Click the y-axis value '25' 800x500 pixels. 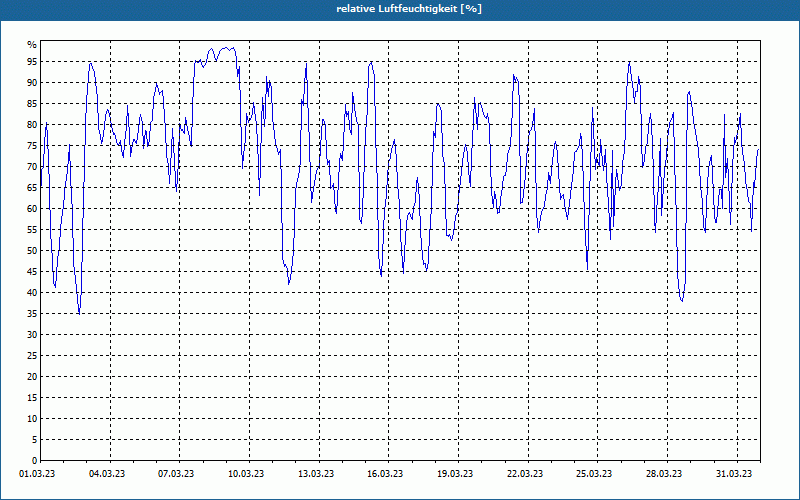click(x=32, y=356)
